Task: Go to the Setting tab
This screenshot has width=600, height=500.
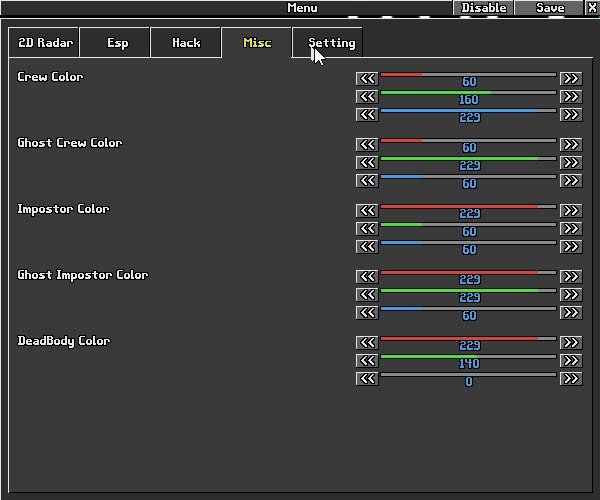Action: click(x=328, y=42)
